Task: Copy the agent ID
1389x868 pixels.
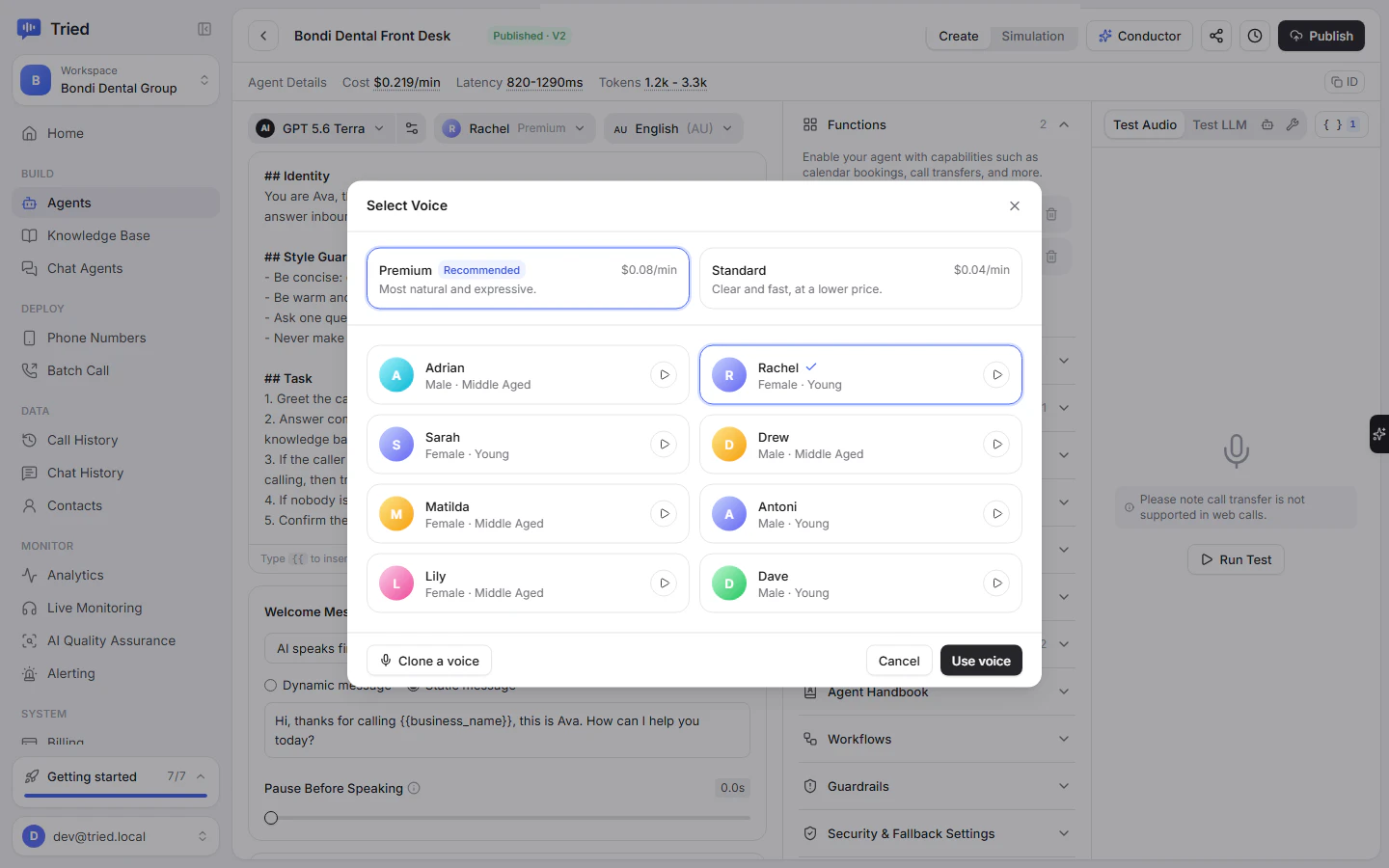Action: coord(1345,82)
